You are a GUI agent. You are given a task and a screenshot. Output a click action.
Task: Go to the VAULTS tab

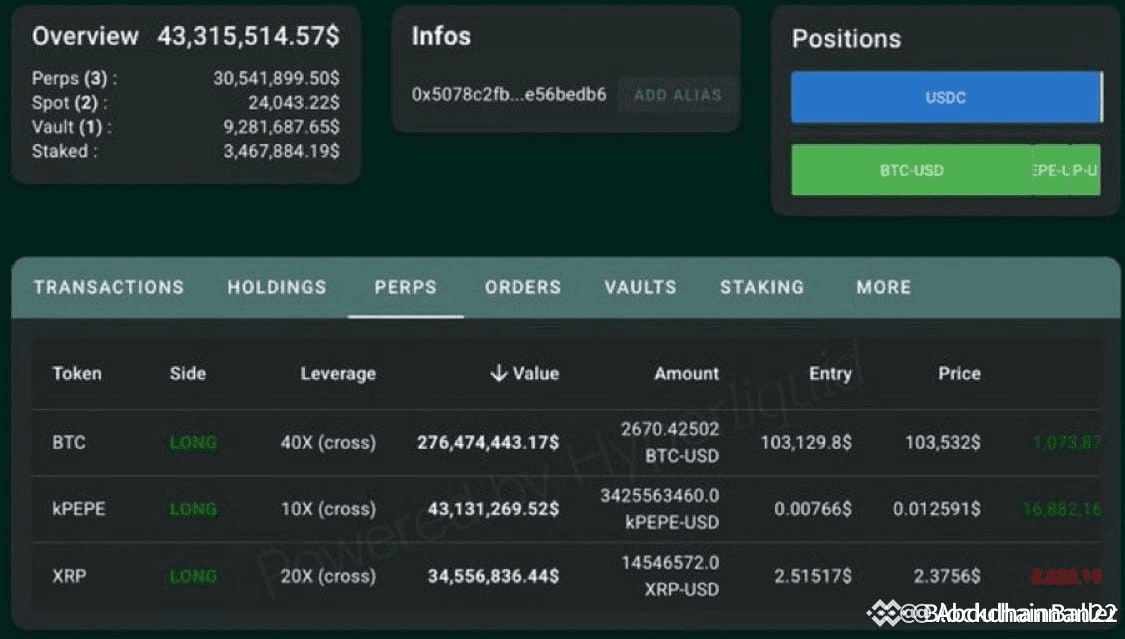click(x=640, y=287)
